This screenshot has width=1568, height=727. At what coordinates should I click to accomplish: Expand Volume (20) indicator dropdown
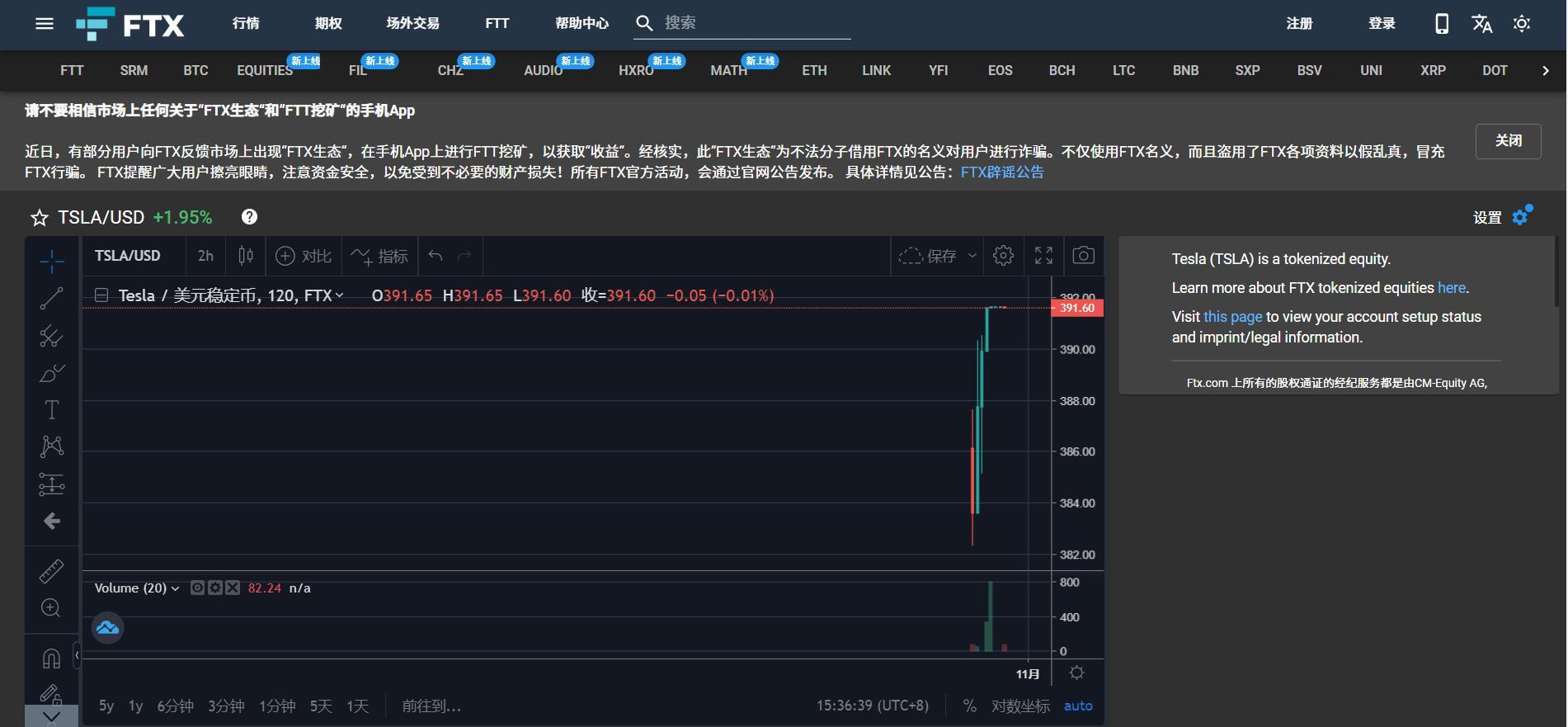pos(176,588)
